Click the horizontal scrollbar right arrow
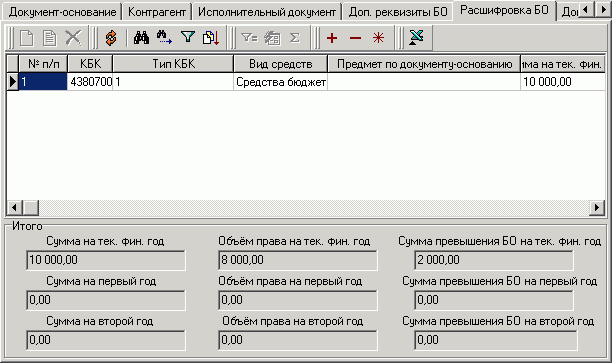Image resolution: width=612 pixels, height=363 pixels. coord(597,207)
